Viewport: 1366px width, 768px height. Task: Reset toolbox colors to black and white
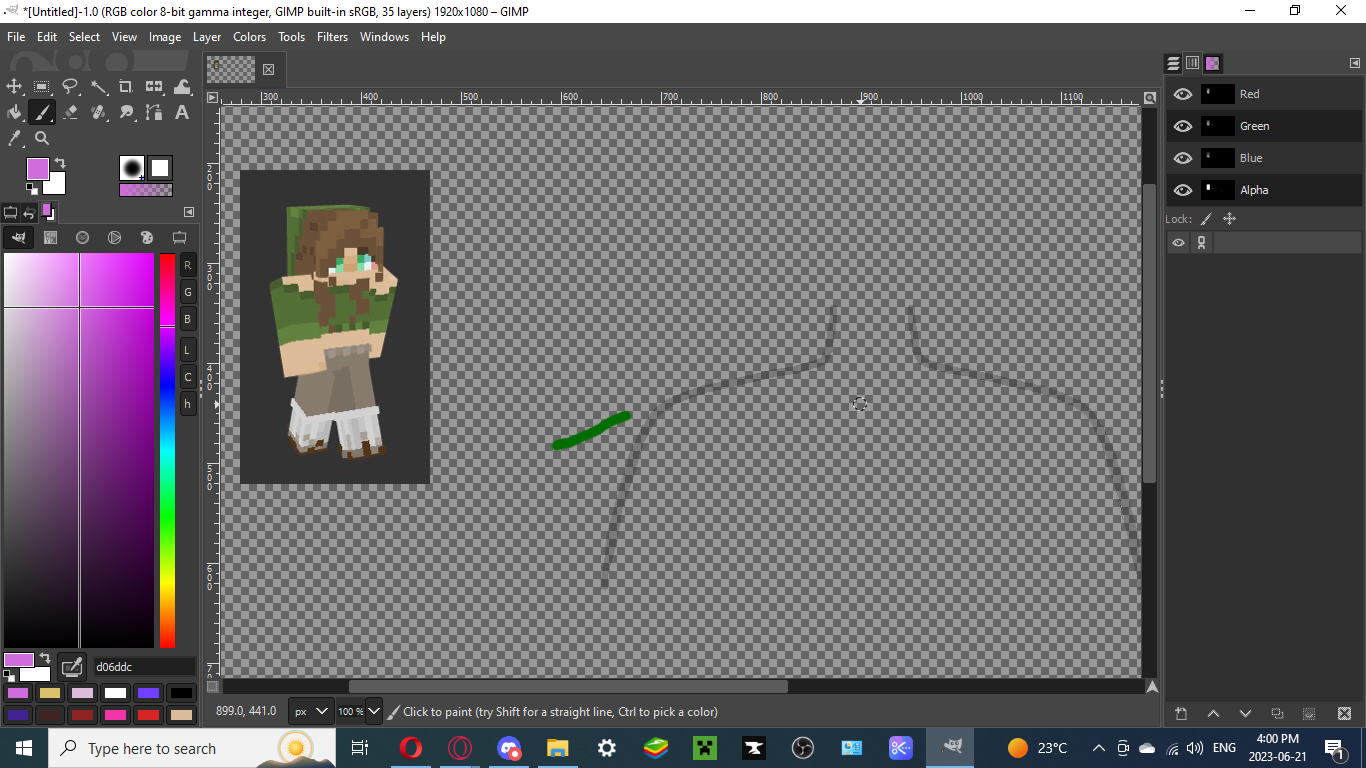(x=32, y=188)
